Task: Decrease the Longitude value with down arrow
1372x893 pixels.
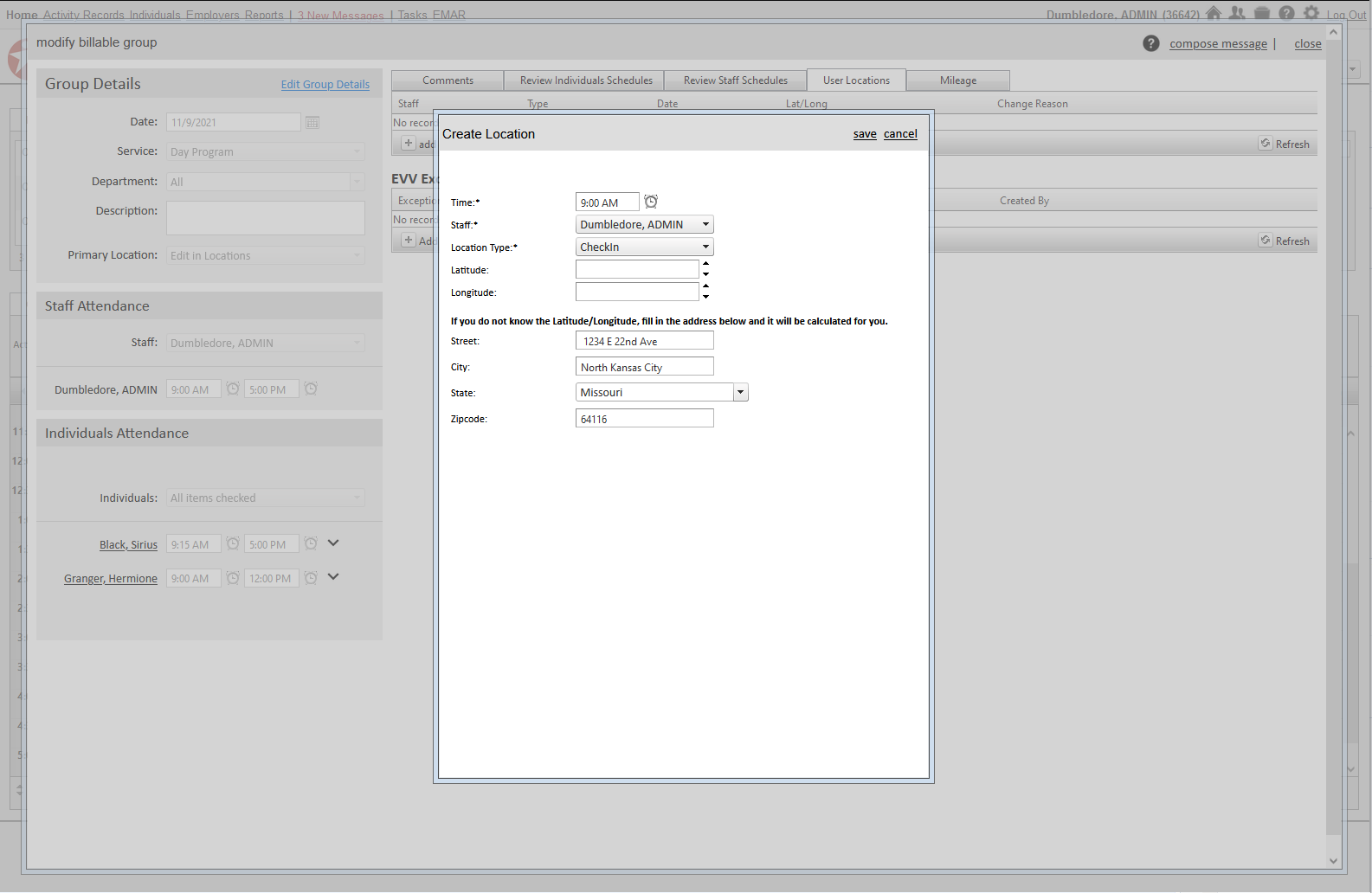Action: click(x=705, y=297)
